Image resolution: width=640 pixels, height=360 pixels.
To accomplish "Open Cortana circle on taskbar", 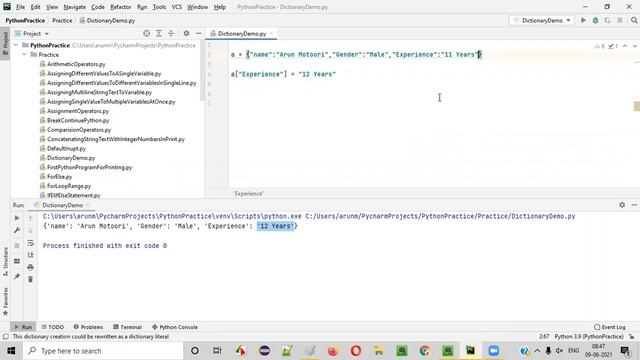I will (195, 351).
